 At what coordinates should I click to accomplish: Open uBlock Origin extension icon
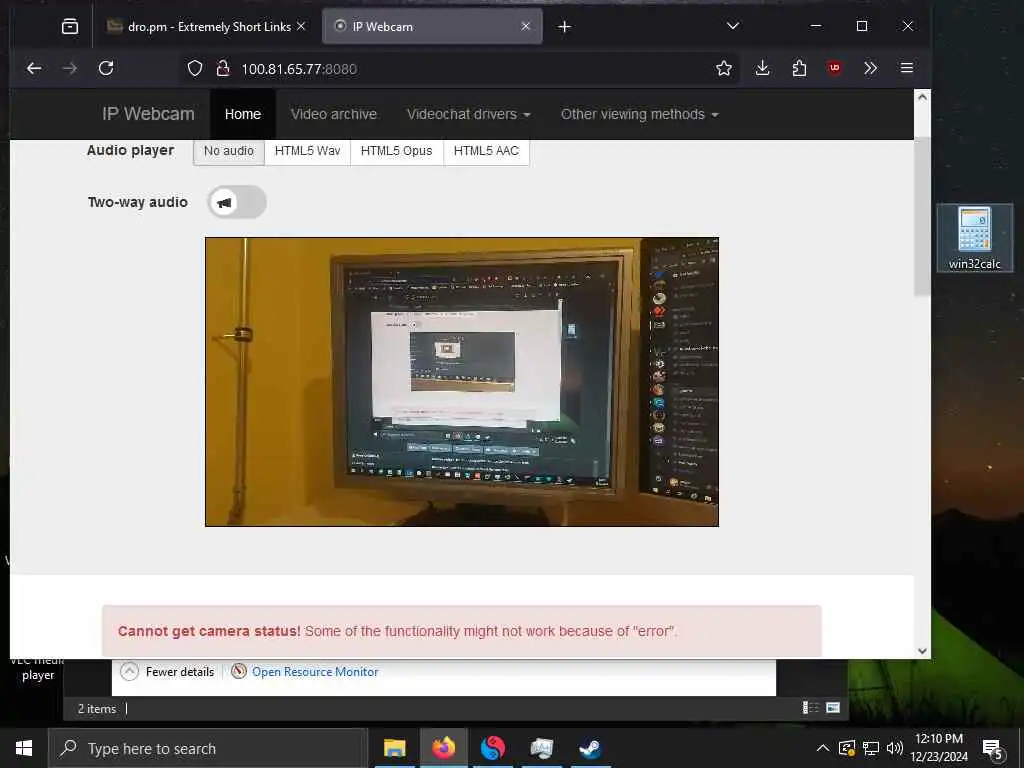point(835,68)
